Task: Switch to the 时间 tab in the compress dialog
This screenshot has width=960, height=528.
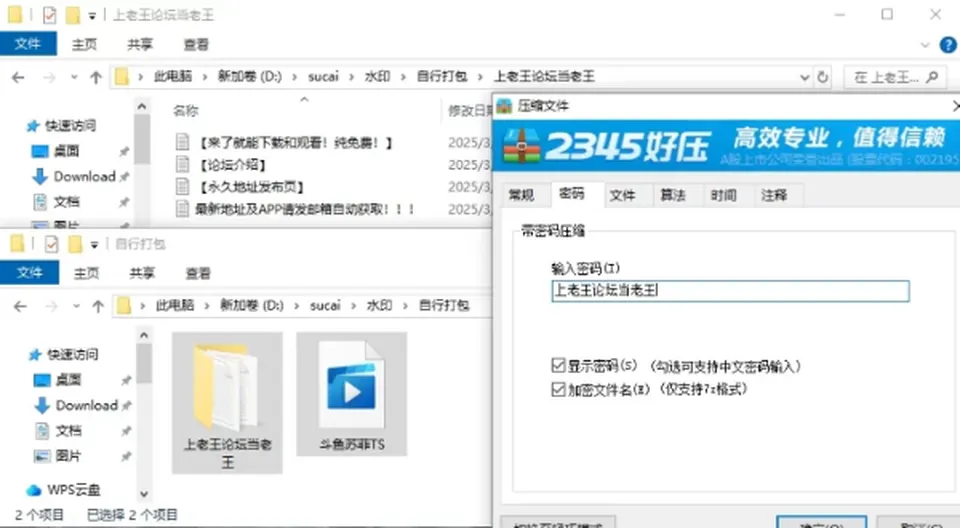Action: [723, 195]
